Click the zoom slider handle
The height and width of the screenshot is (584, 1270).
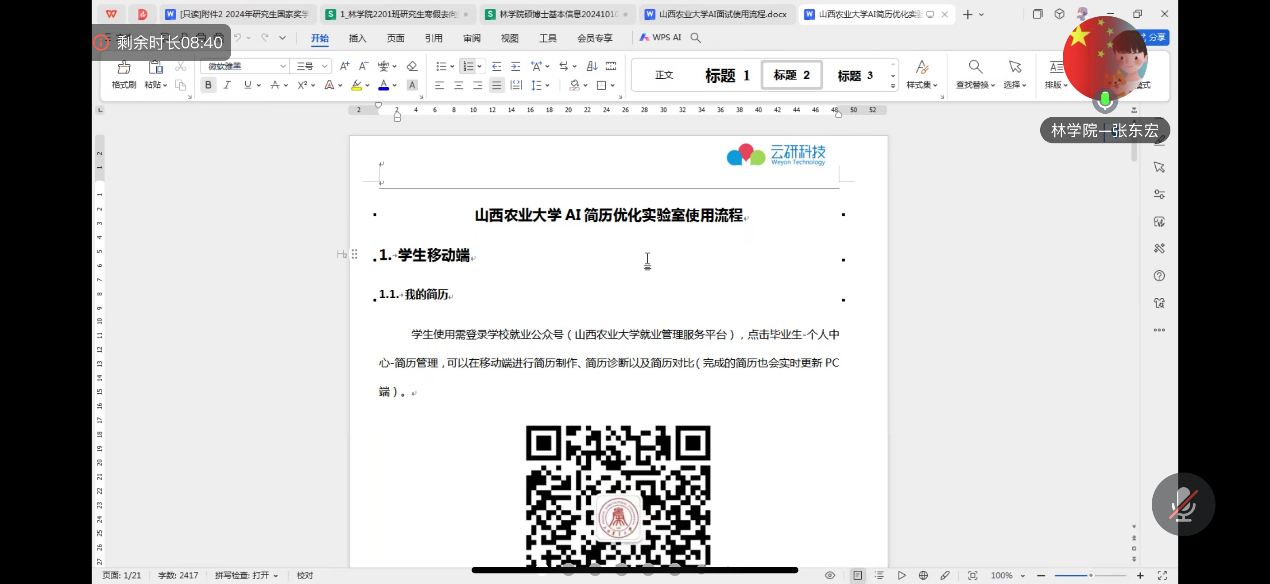click(1092, 575)
